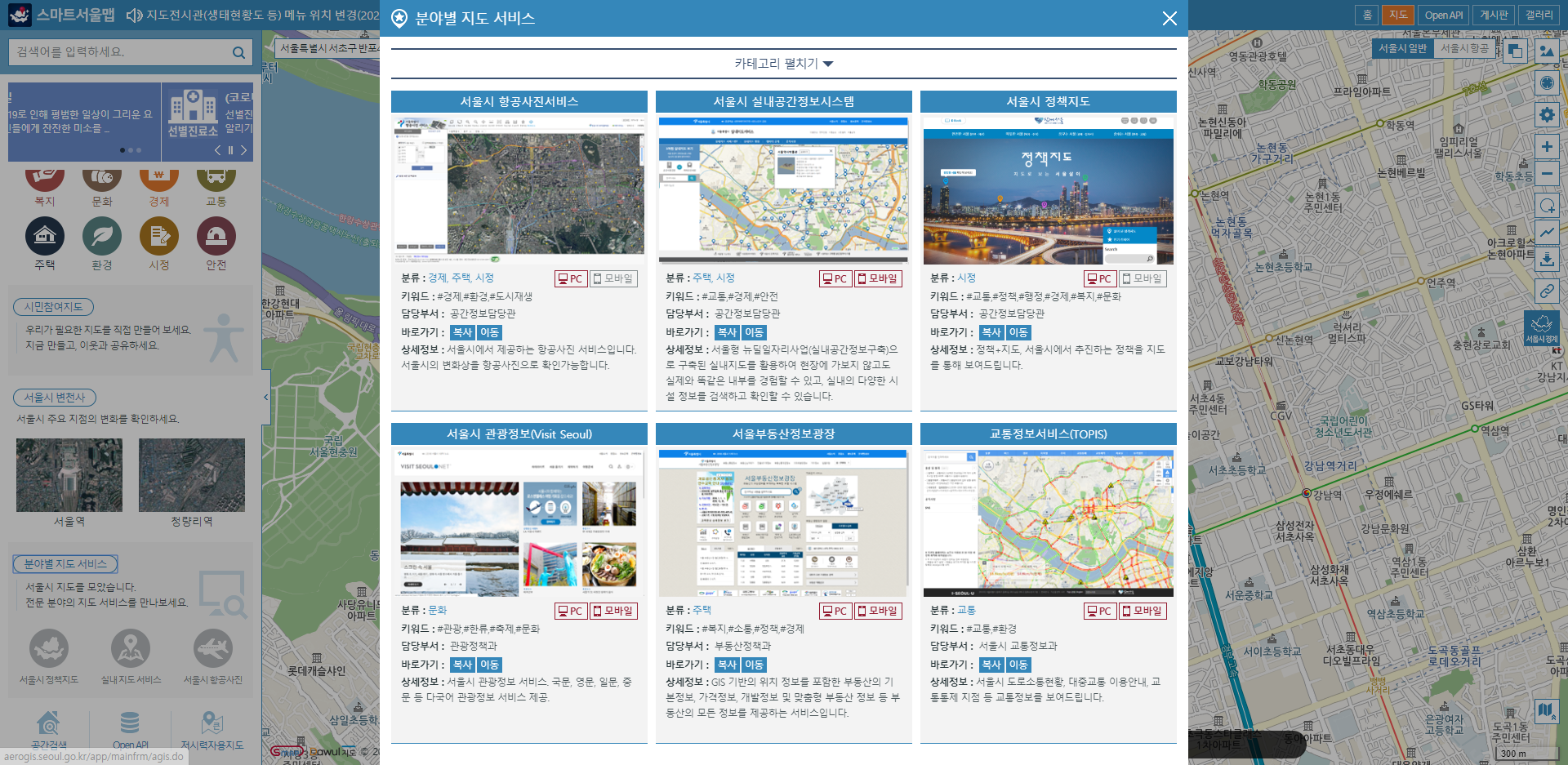Select the Open API top menu
Screen dimensions: 1568x765
point(1443,15)
